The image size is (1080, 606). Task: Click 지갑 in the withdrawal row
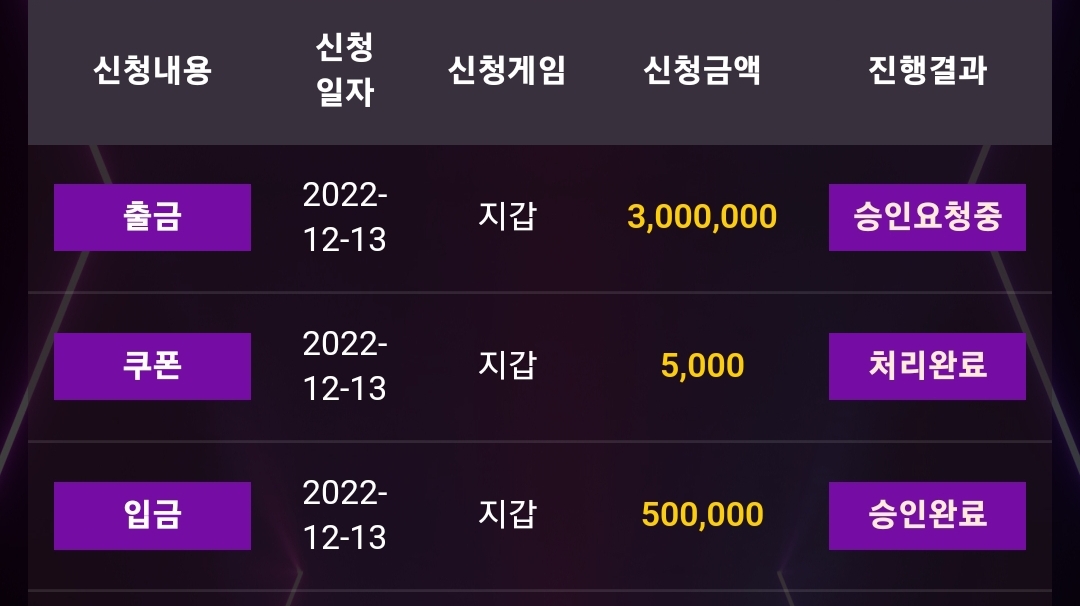tap(507, 216)
